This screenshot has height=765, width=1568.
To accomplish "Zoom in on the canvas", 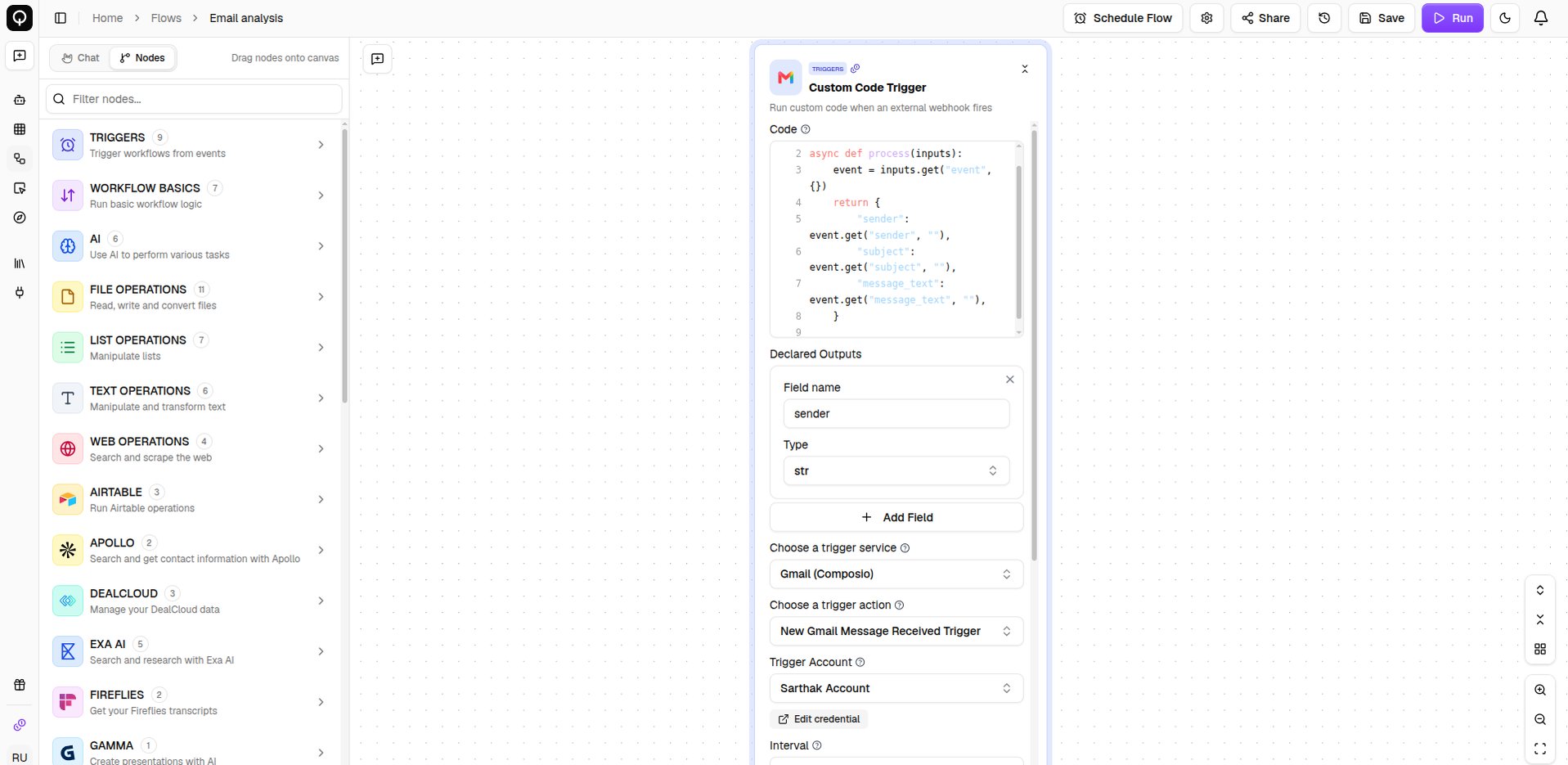I will pos(1540,690).
